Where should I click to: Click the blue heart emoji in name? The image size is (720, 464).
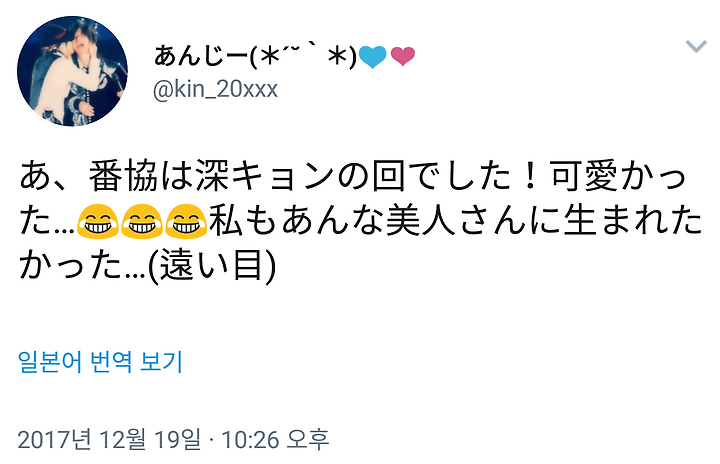372,57
